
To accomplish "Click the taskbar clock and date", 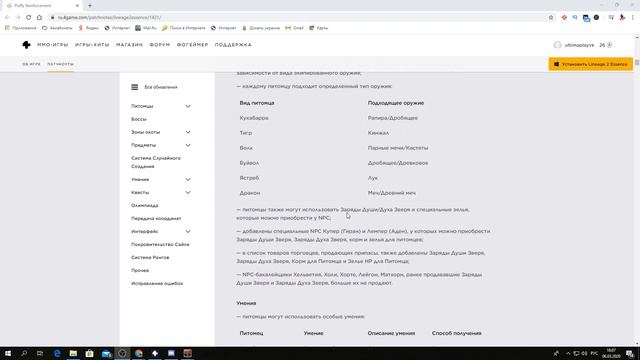I will tap(611, 353).
